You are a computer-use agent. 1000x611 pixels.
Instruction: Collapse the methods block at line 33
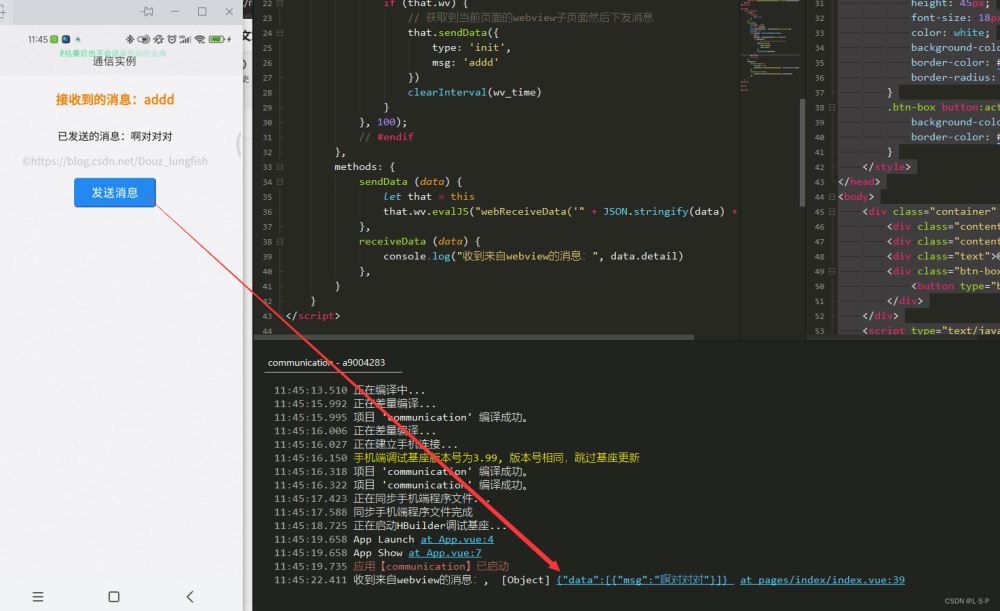(x=280, y=167)
